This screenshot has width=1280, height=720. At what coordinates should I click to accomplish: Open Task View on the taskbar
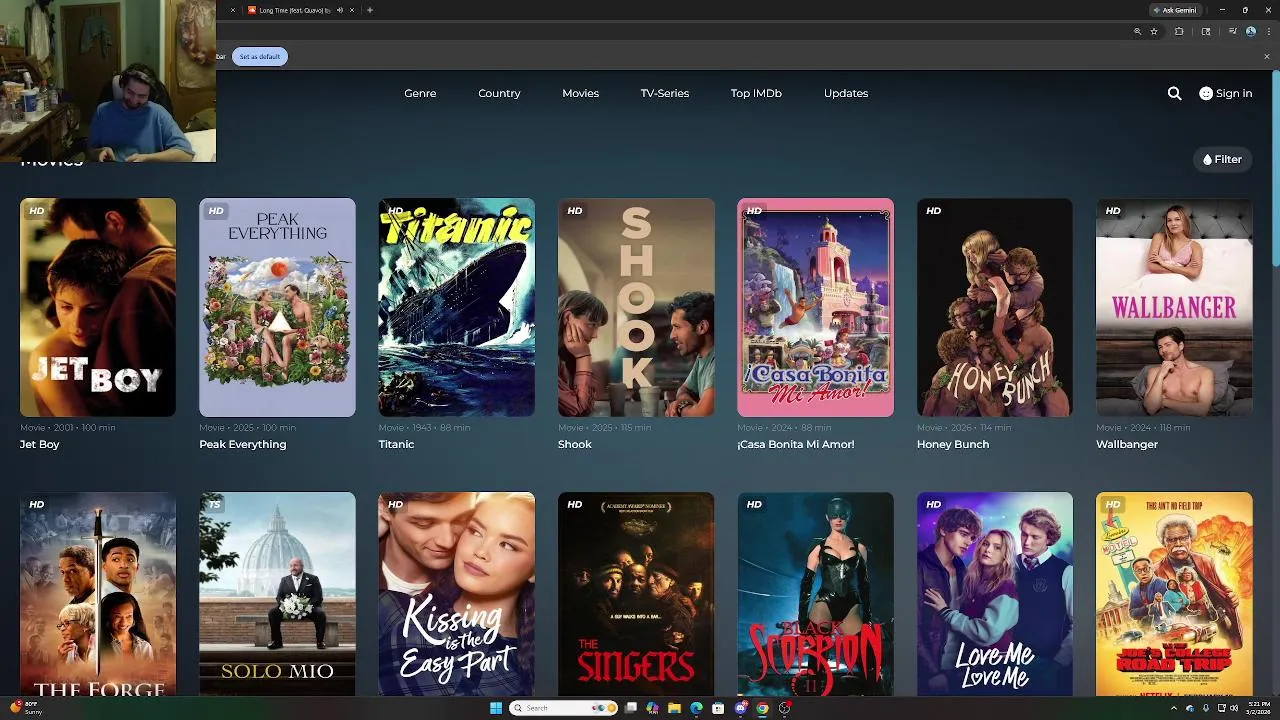631,708
